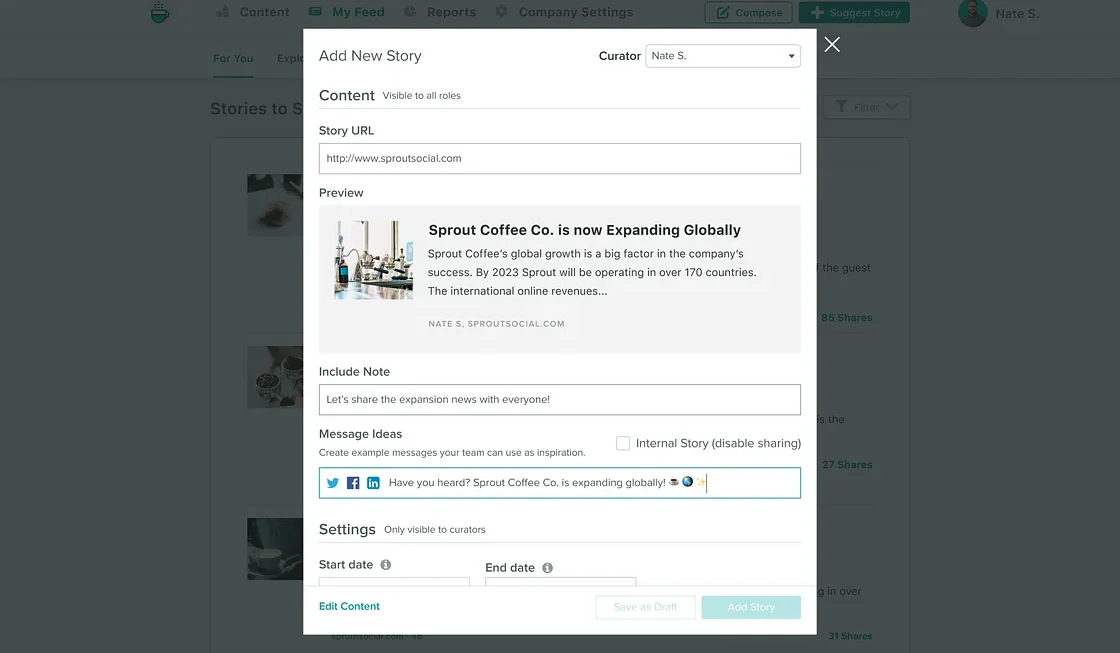
Task: Click the second story thumbnail with coffee beans
Action: (275, 377)
